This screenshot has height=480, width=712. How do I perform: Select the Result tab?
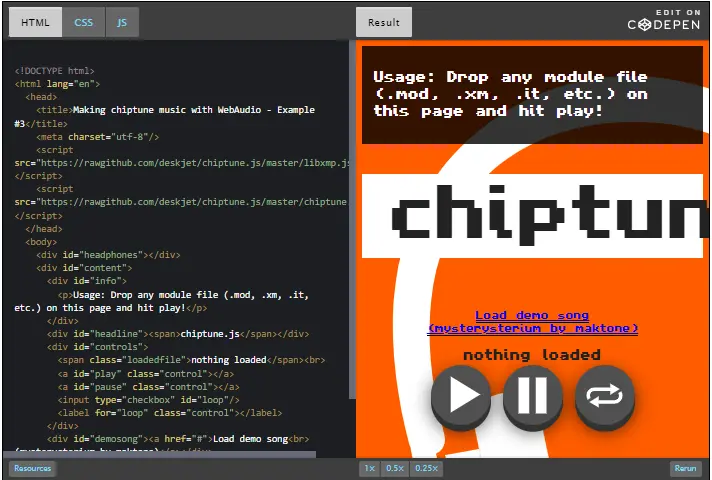tap(384, 22)
